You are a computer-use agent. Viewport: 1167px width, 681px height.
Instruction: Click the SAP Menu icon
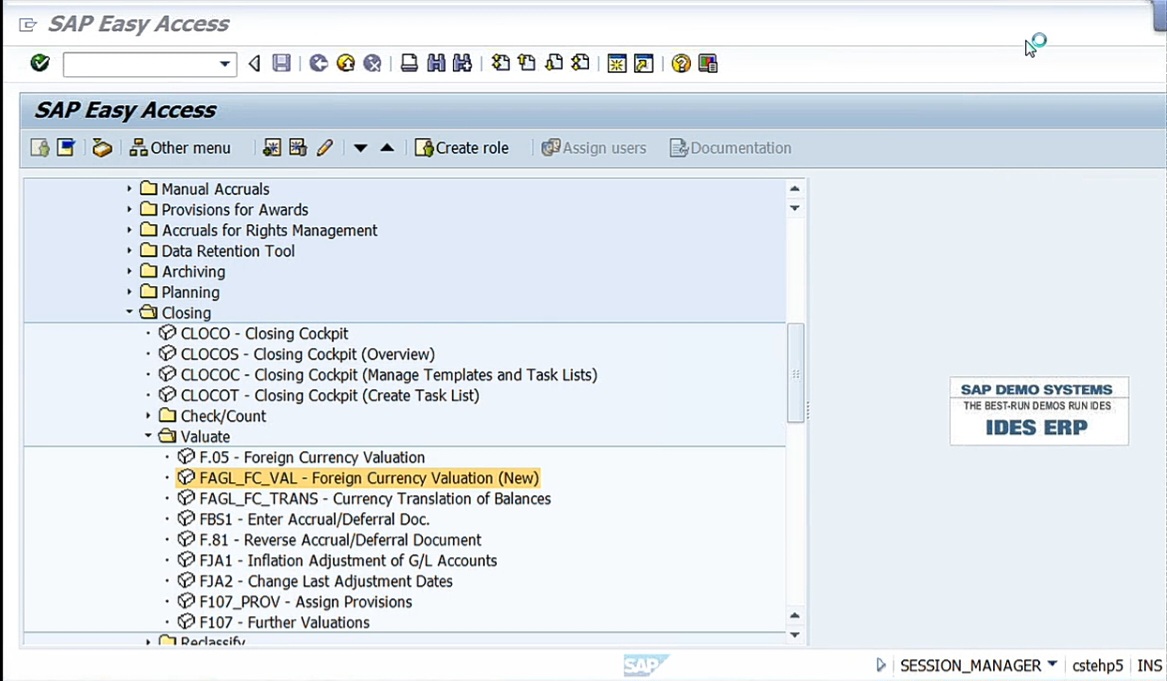pyautogui.click(x=66, y=147)
